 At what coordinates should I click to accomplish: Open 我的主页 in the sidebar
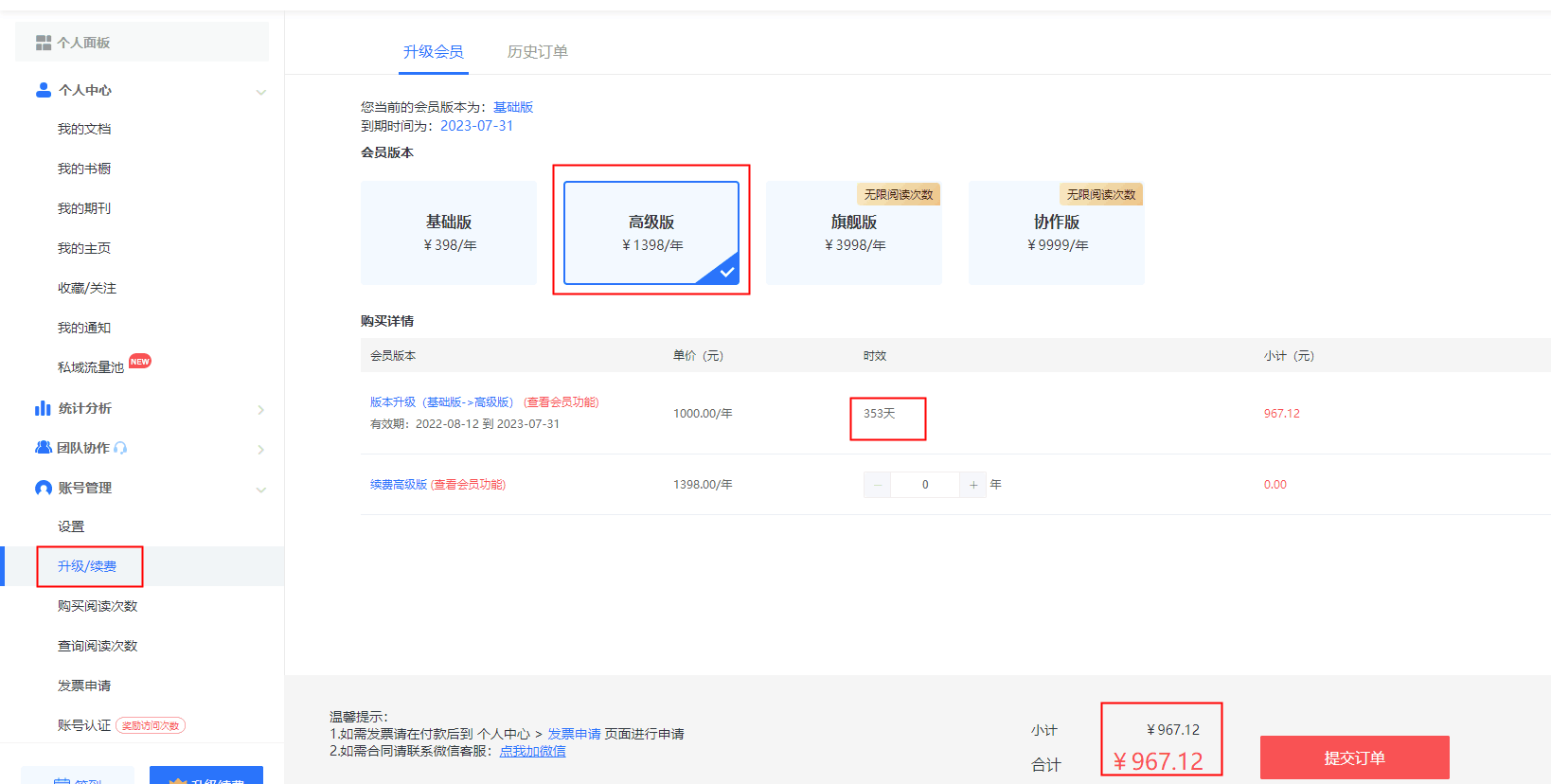click(x=84, y=248)
